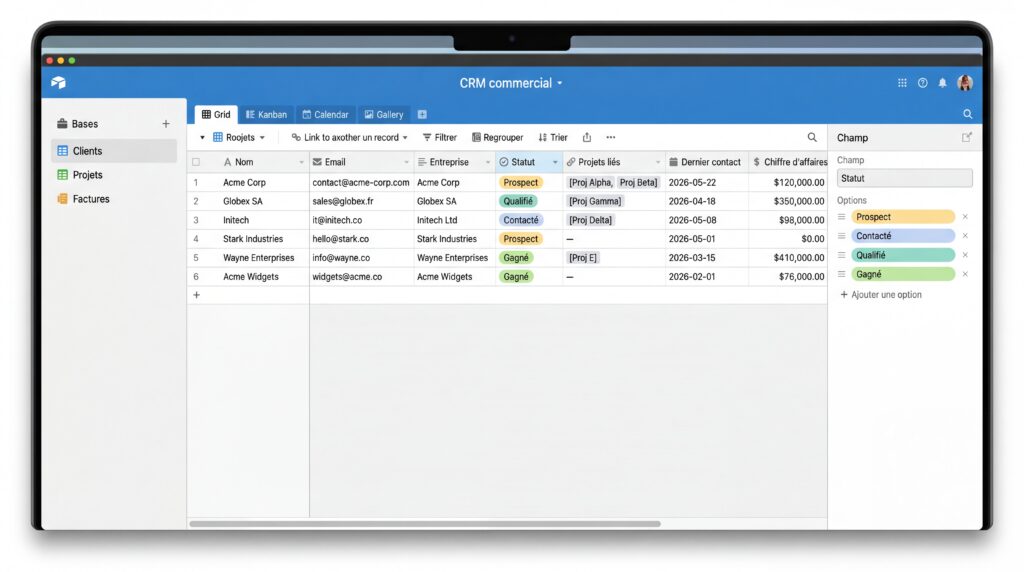Image resolution: width=1024 pixels, height=572 pixels.
Task: Open the Entreprise column dropdown arrow
Action: (487, 163)
